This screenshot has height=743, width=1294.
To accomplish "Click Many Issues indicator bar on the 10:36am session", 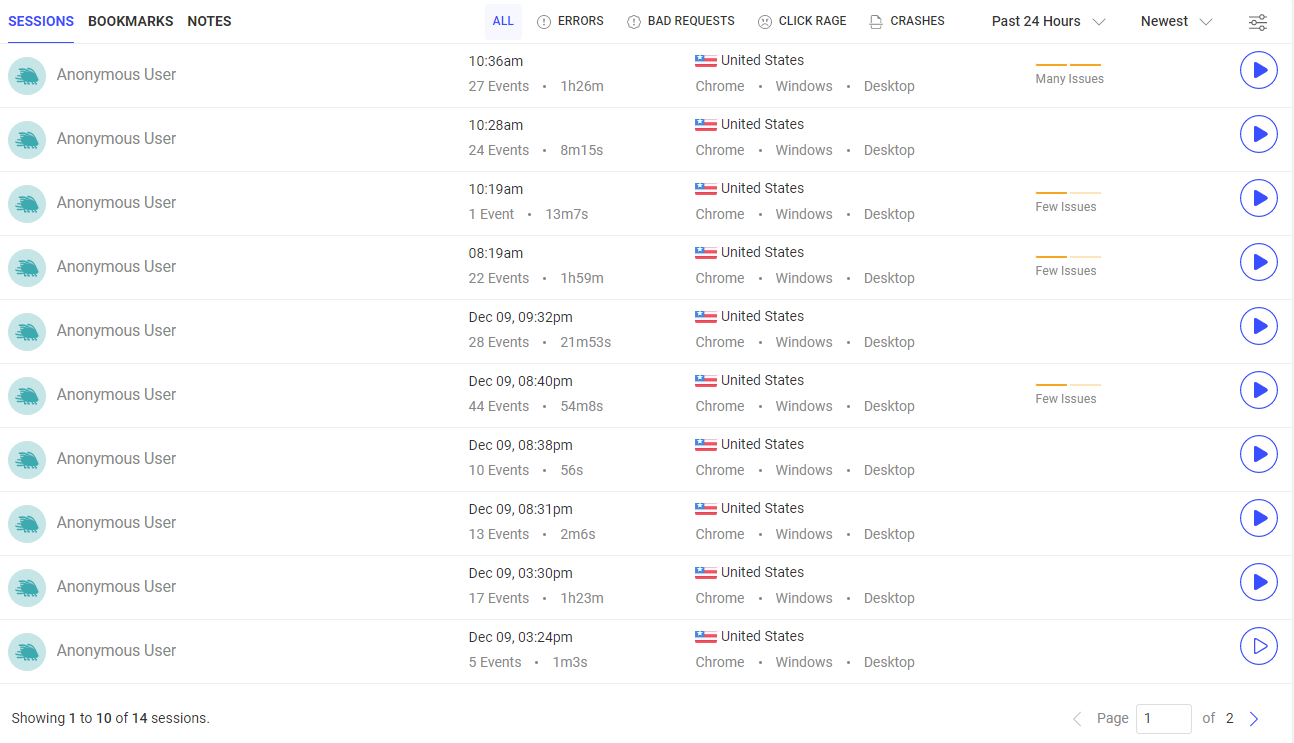I will coord(1068,65).
